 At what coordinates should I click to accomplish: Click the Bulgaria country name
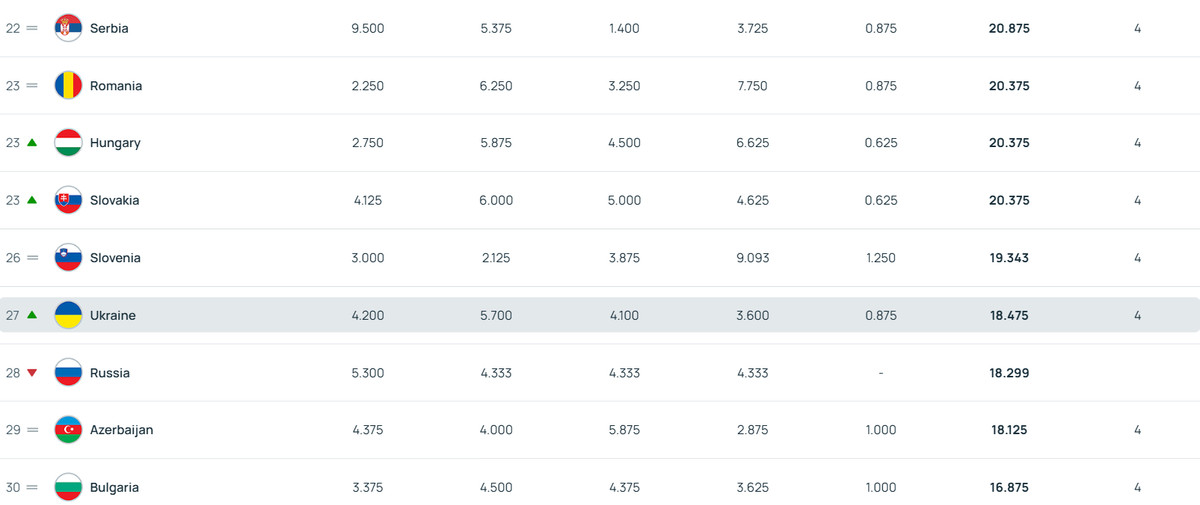coord(114,488)
